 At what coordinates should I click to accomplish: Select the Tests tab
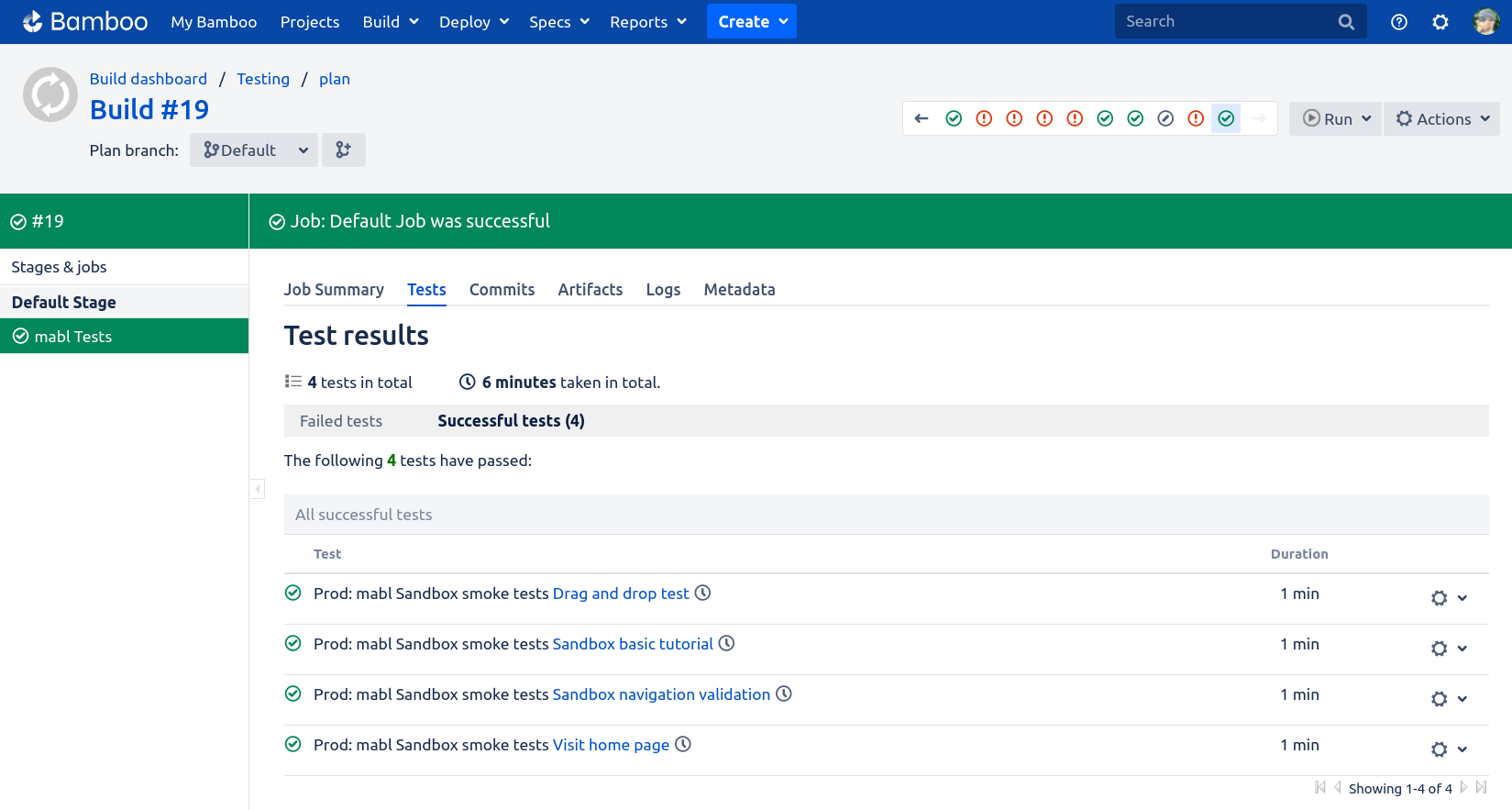[x=426, y=290]
